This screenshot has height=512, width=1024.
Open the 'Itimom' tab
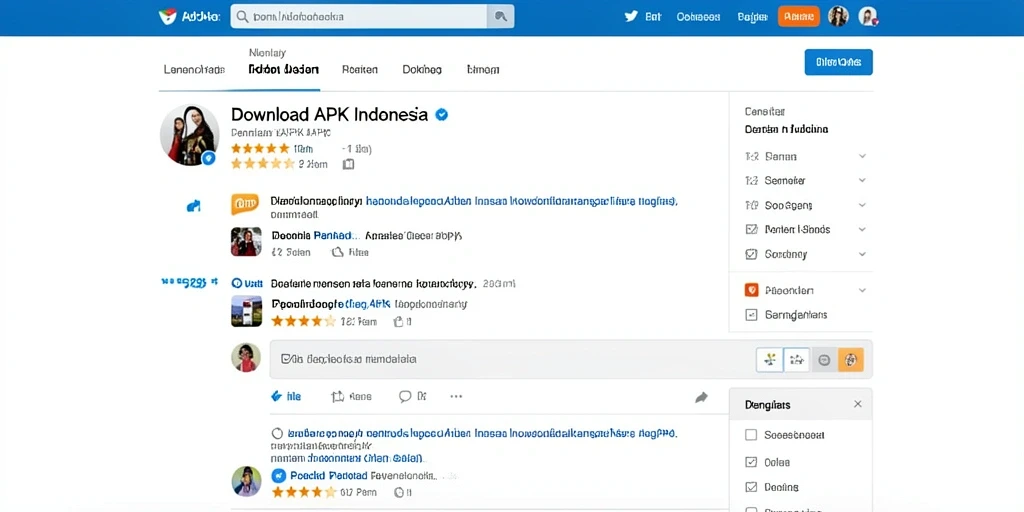coord(483,70)
